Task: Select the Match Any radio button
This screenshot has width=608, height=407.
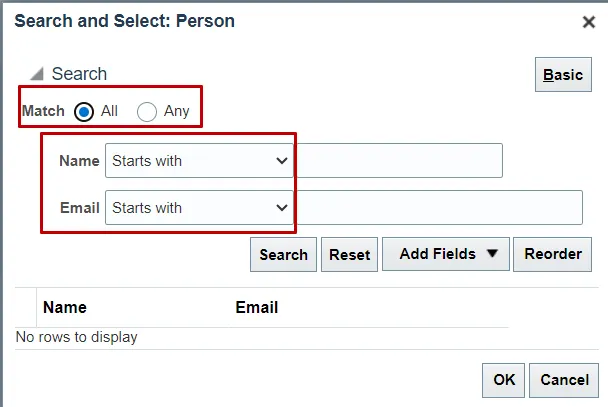Action: point(147,111)
